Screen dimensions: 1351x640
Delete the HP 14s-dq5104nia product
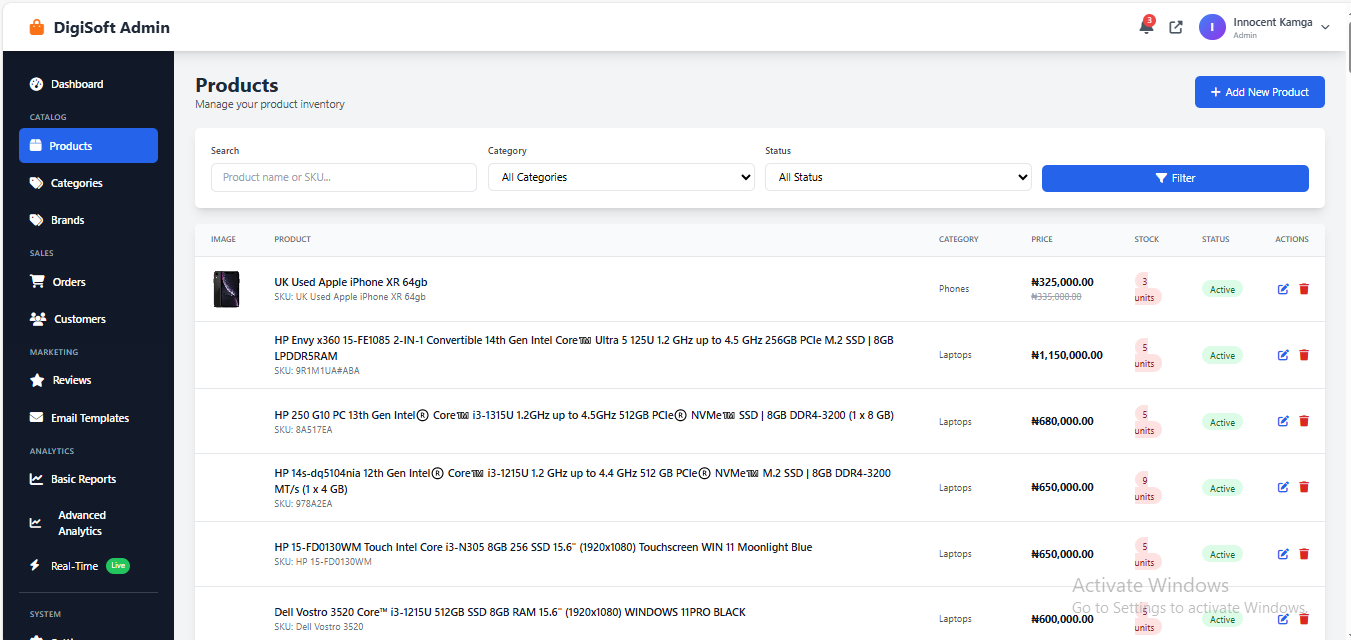[x=1304, y=487]
